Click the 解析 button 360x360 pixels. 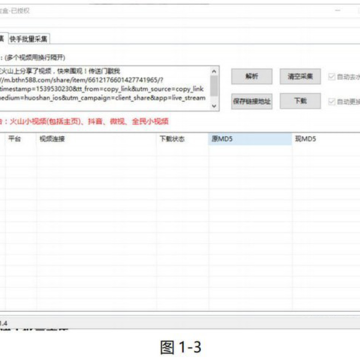pyautogui.click(x=252, y=76)
